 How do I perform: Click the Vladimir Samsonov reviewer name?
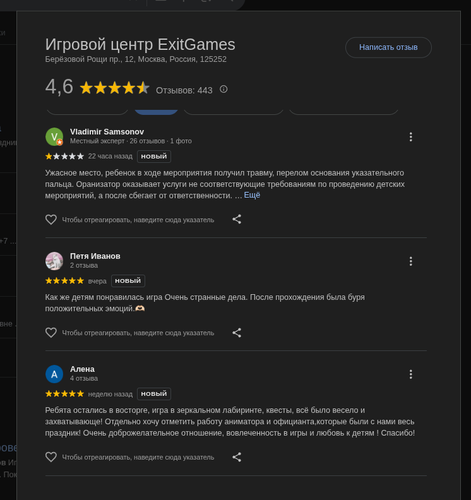click(x=107, y=132)
